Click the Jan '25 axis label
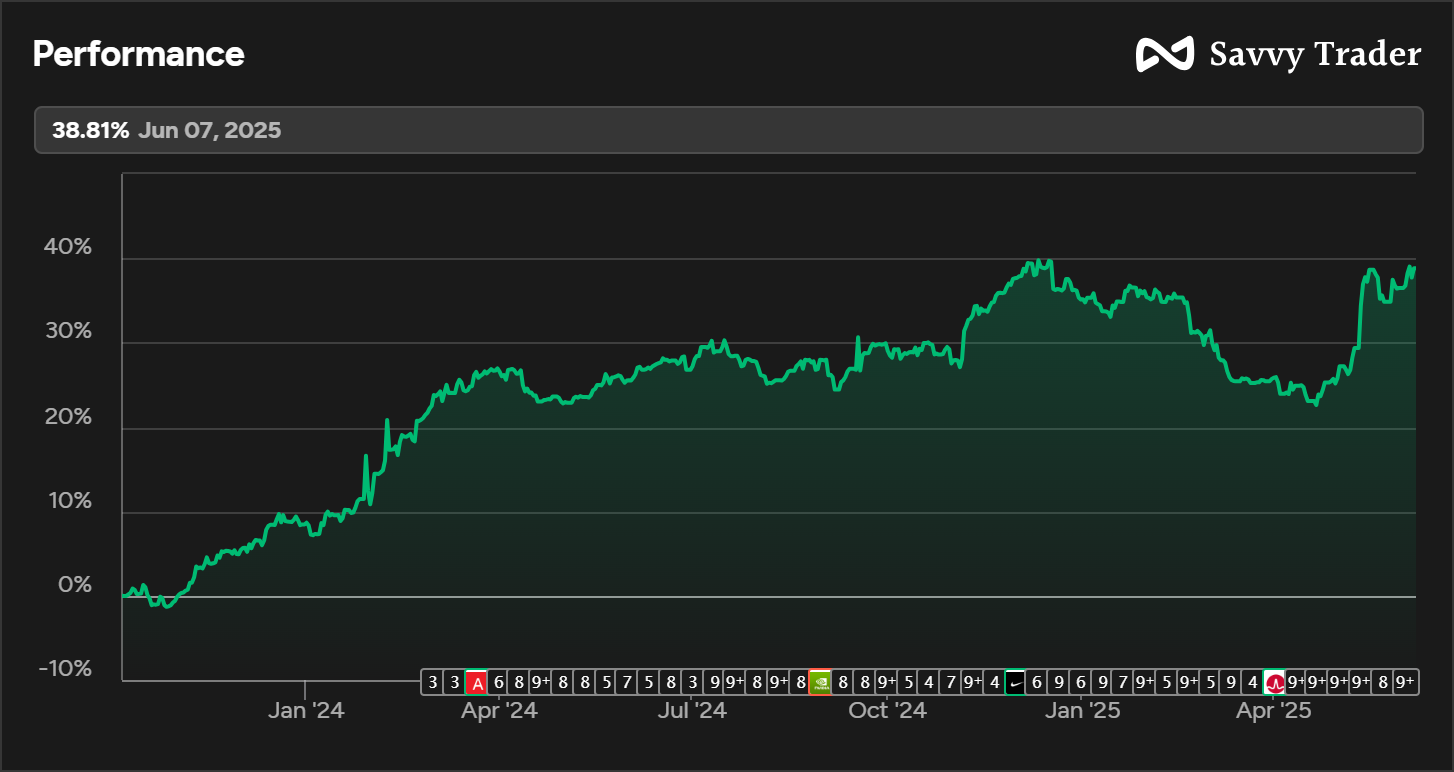The image size is (1454, 772). [x=1083, y=711]
